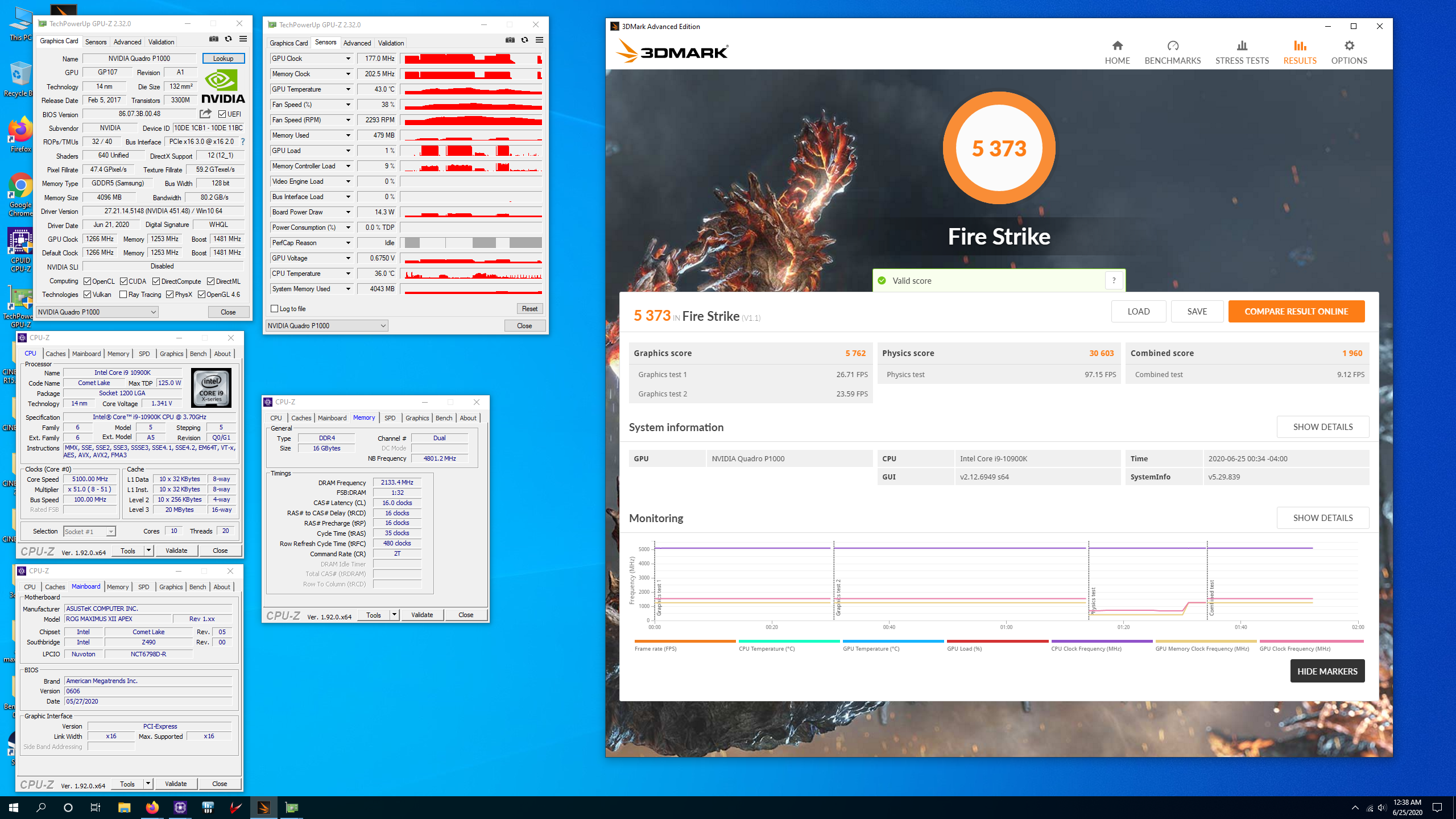Open Firefox from the desktop icon
The height and width of the screenshot is (819, 1456).
coord(20,135)
